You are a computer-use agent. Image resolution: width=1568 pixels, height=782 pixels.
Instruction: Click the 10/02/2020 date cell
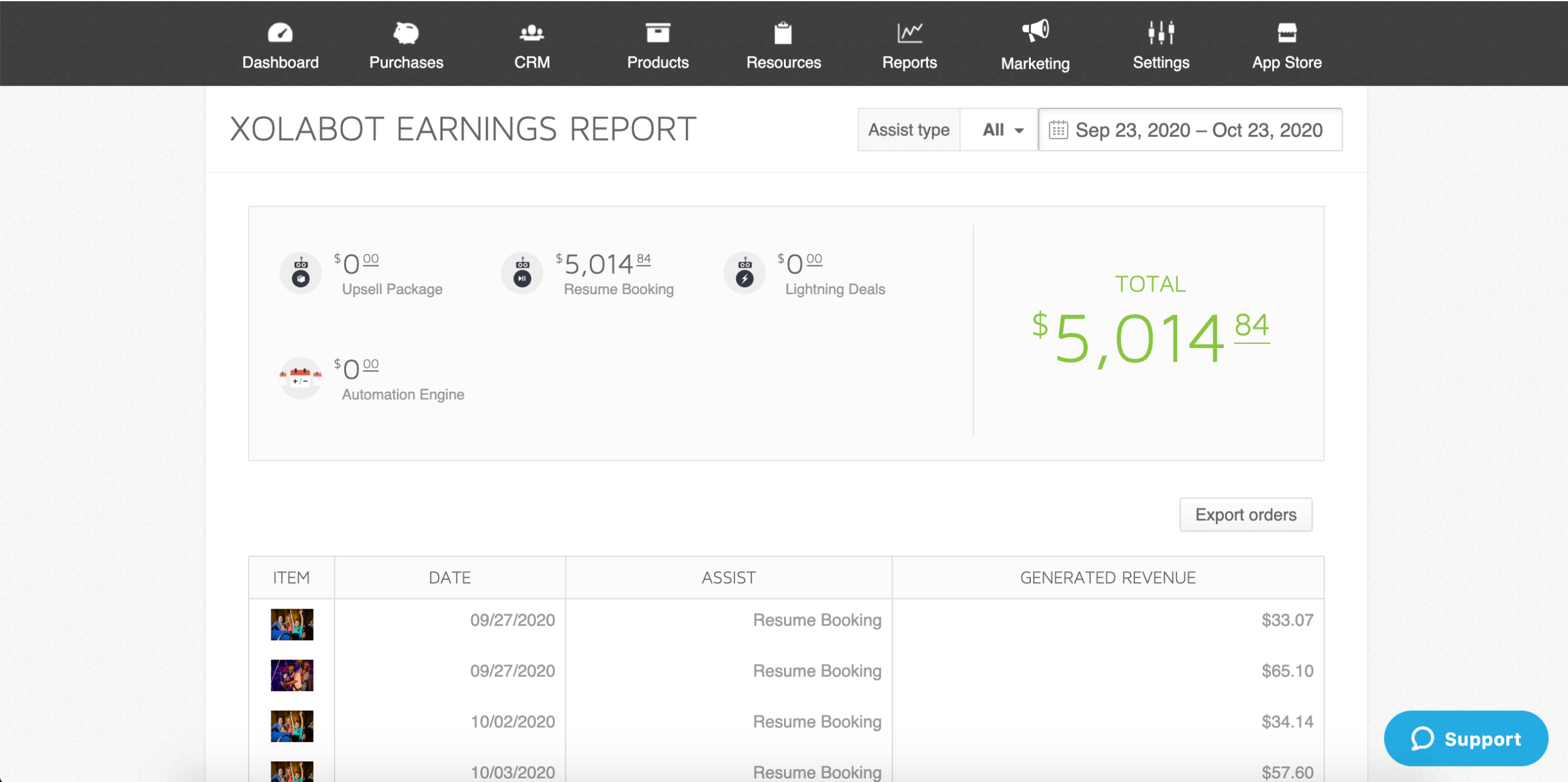(512, 722)
